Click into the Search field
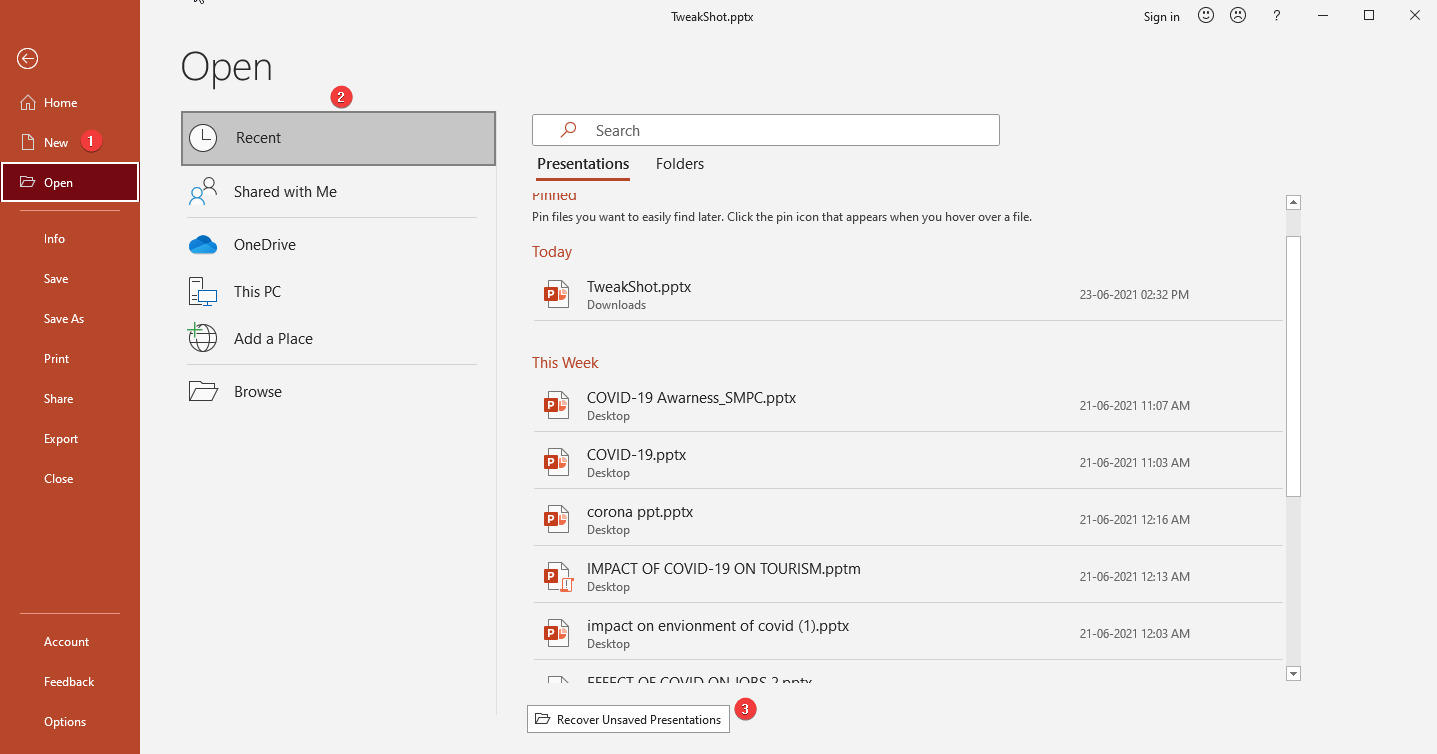 click(x=766, y=130)
